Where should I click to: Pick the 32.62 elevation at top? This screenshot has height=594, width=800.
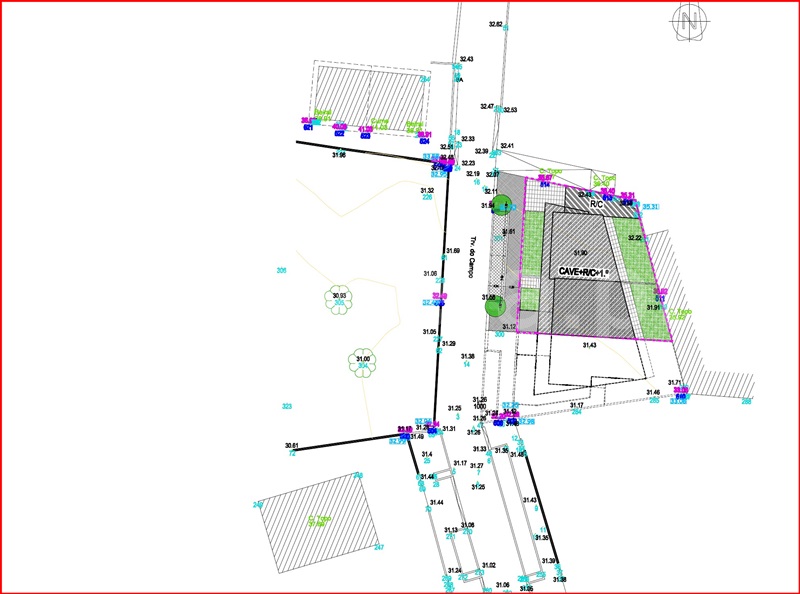pyautogui.click(x=495, y=24)
